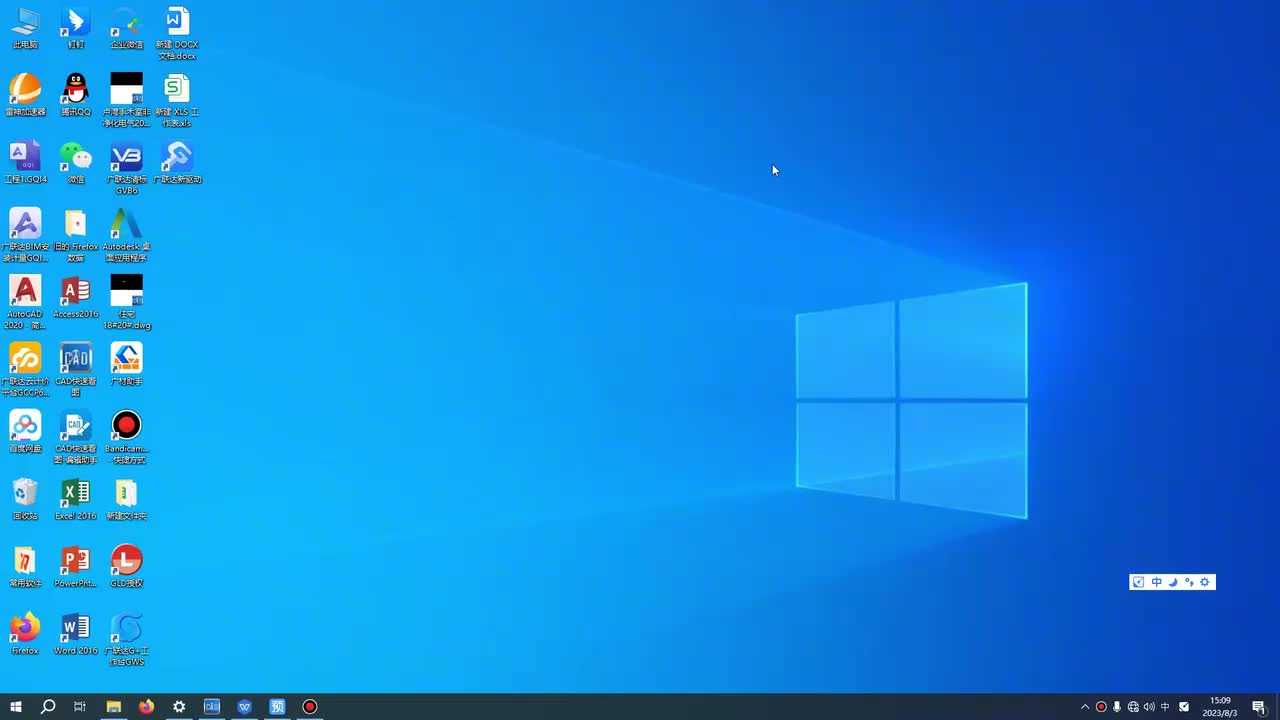Select the 广联达新驱动 shortcut

point(177,162)
